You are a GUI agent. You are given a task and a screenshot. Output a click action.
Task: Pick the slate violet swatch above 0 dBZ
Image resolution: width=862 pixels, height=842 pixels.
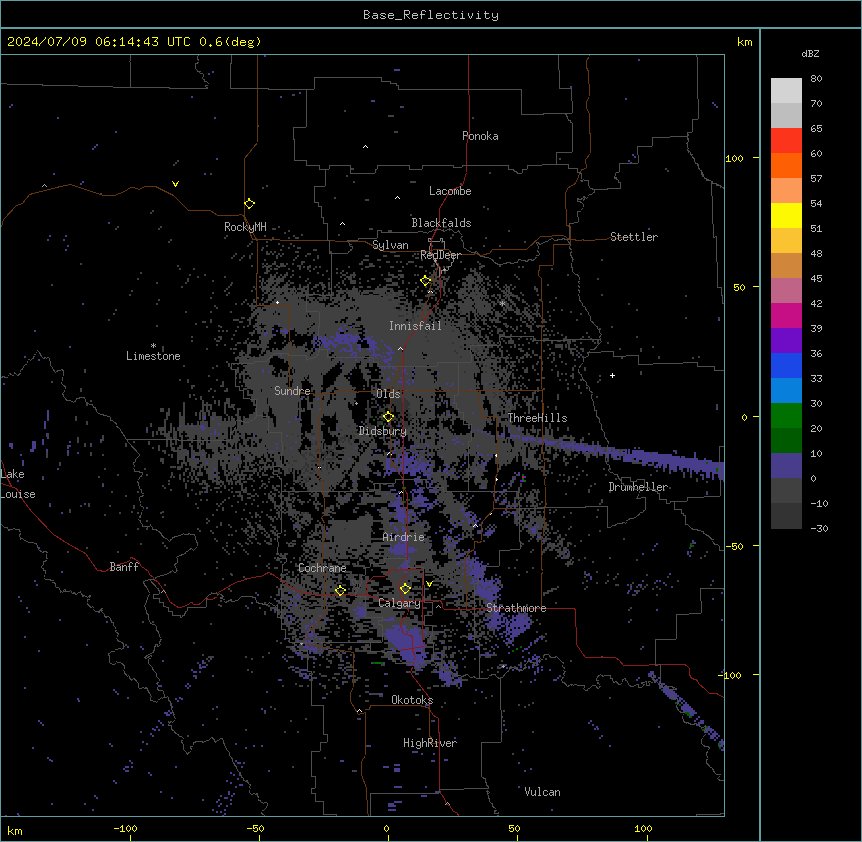pyautogui.click(x=786, y=466)
